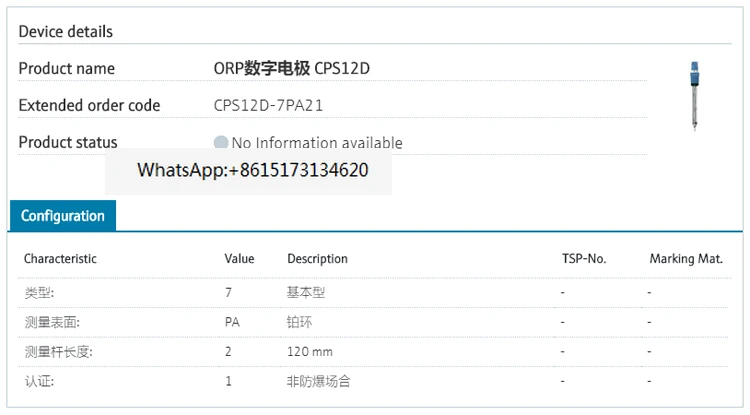Click the gray product status circle icon
Viewport: 750px width, 415px height.
[221, 143]
